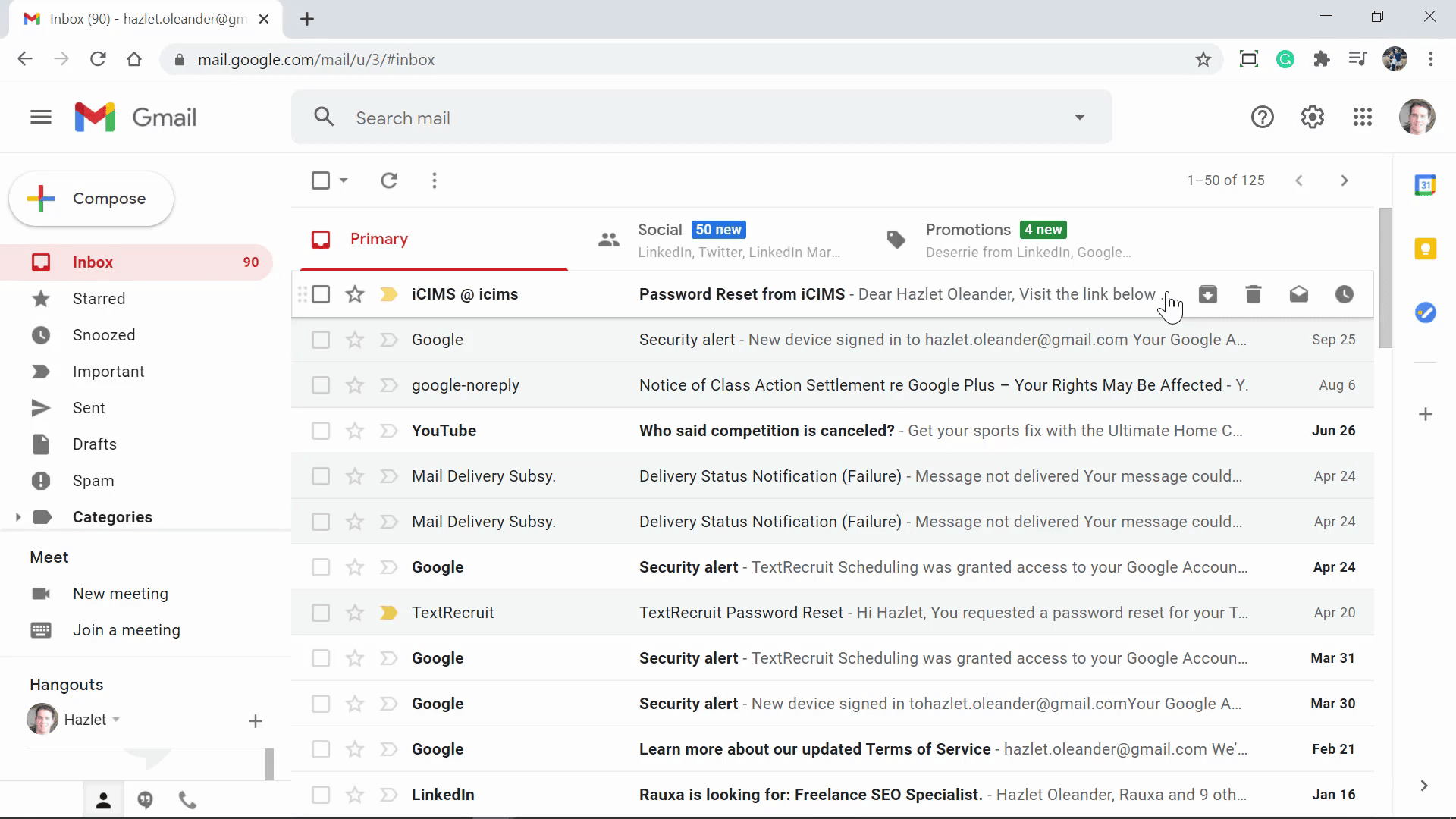Switch to the Primary inbox tab
Image resolution: width=1456 pixels, height=819 pixels.
click(x=434, y=239)
